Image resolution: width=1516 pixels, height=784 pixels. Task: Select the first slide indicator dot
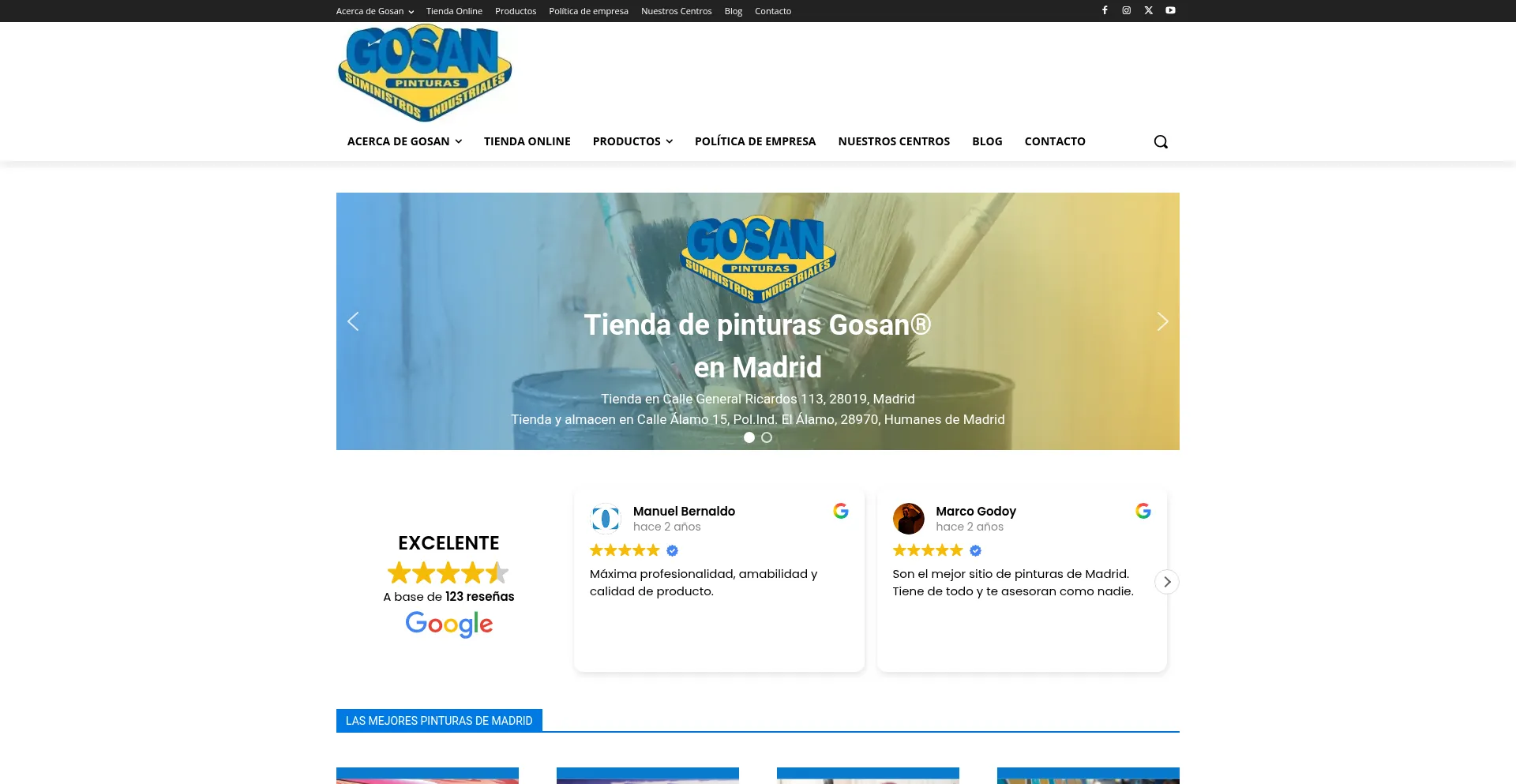tap(749, 437)
